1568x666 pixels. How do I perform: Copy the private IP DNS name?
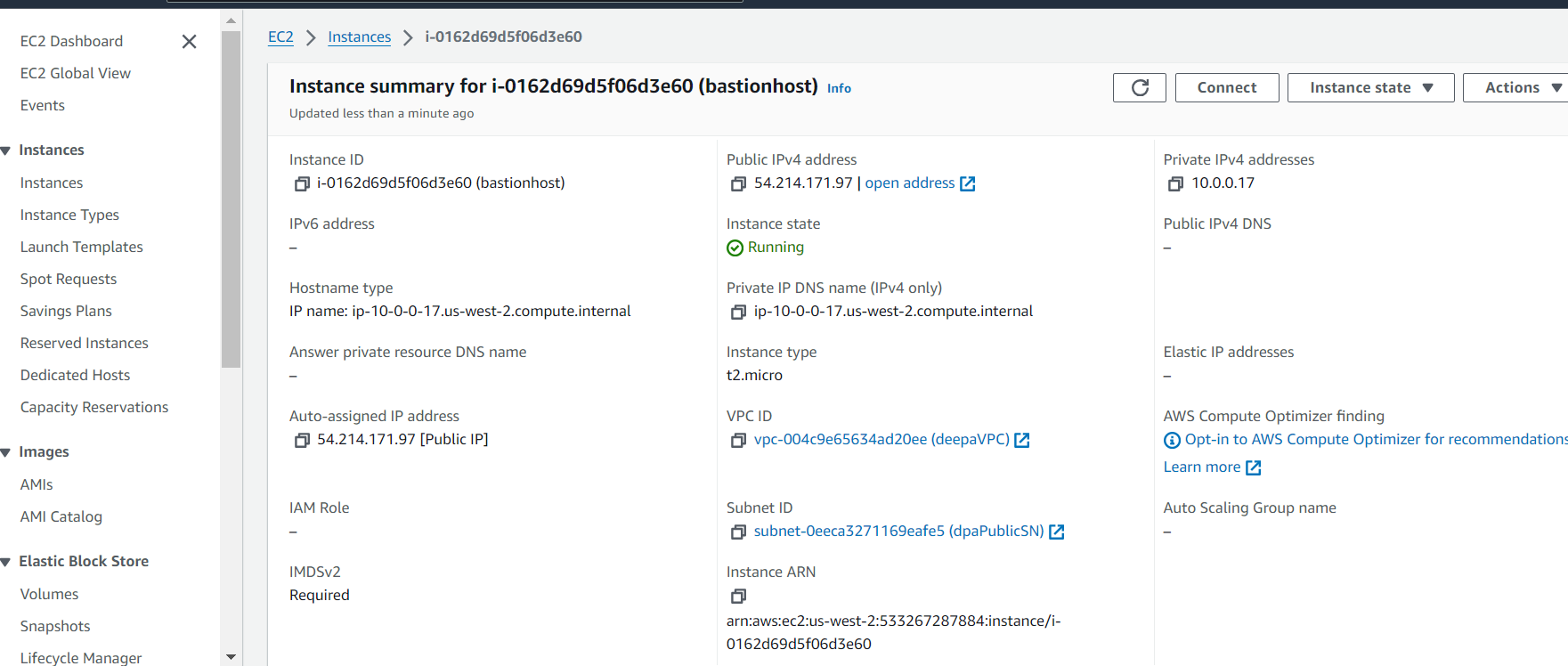coord(738,312)
